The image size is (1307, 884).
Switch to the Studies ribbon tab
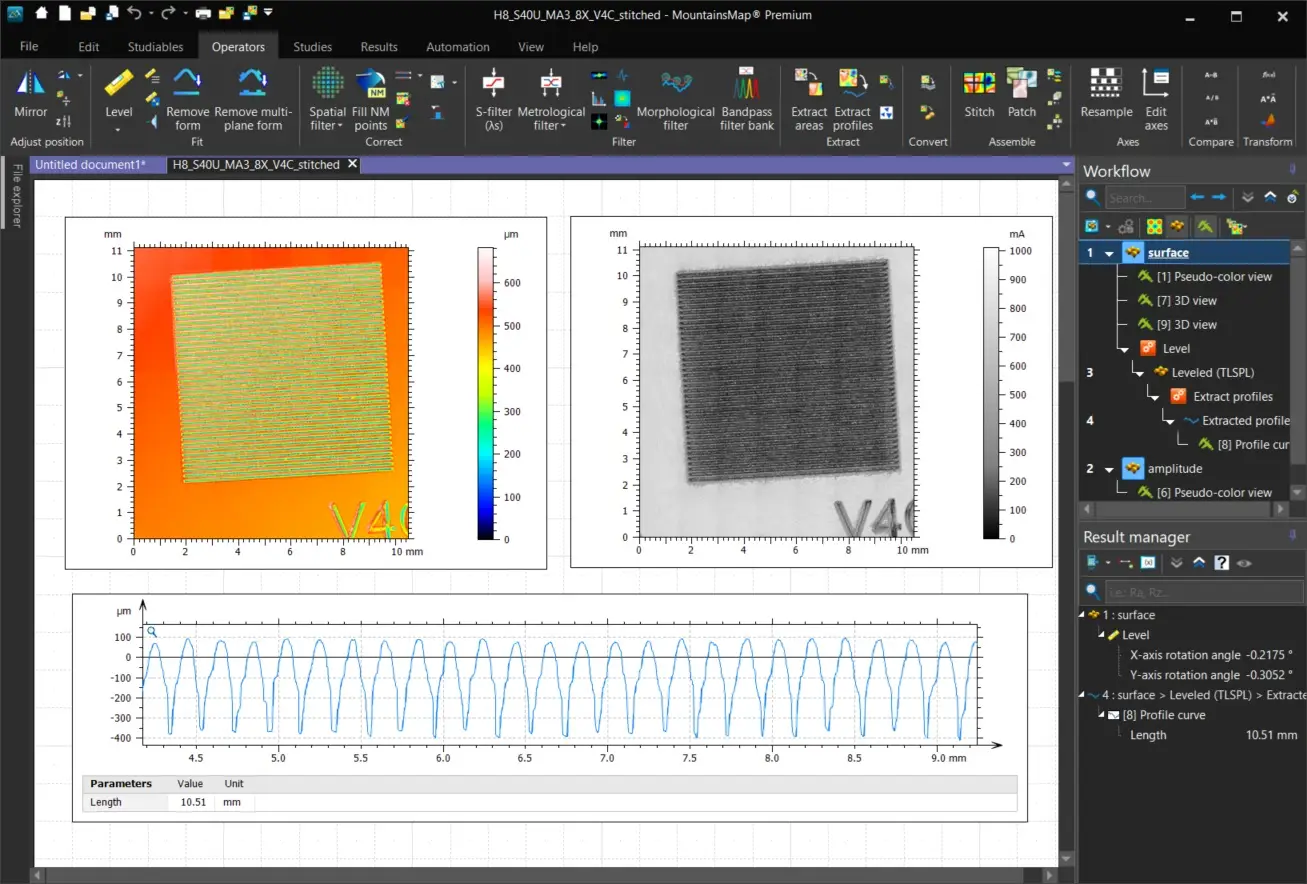(312, 47)
